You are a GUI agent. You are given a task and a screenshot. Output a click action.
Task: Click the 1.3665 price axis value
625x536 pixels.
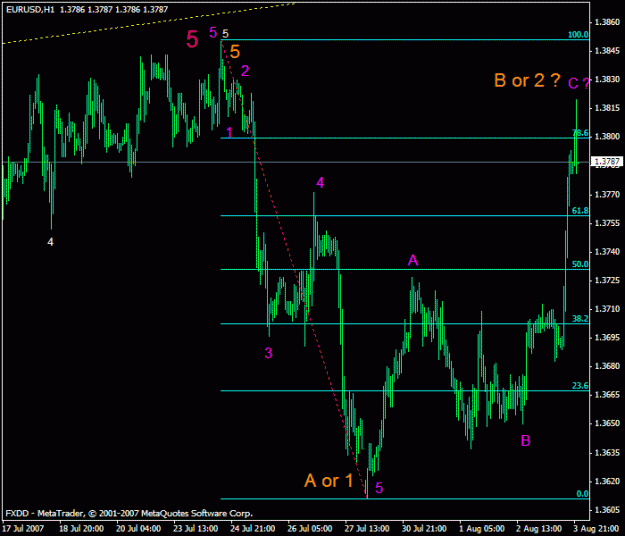607,395
